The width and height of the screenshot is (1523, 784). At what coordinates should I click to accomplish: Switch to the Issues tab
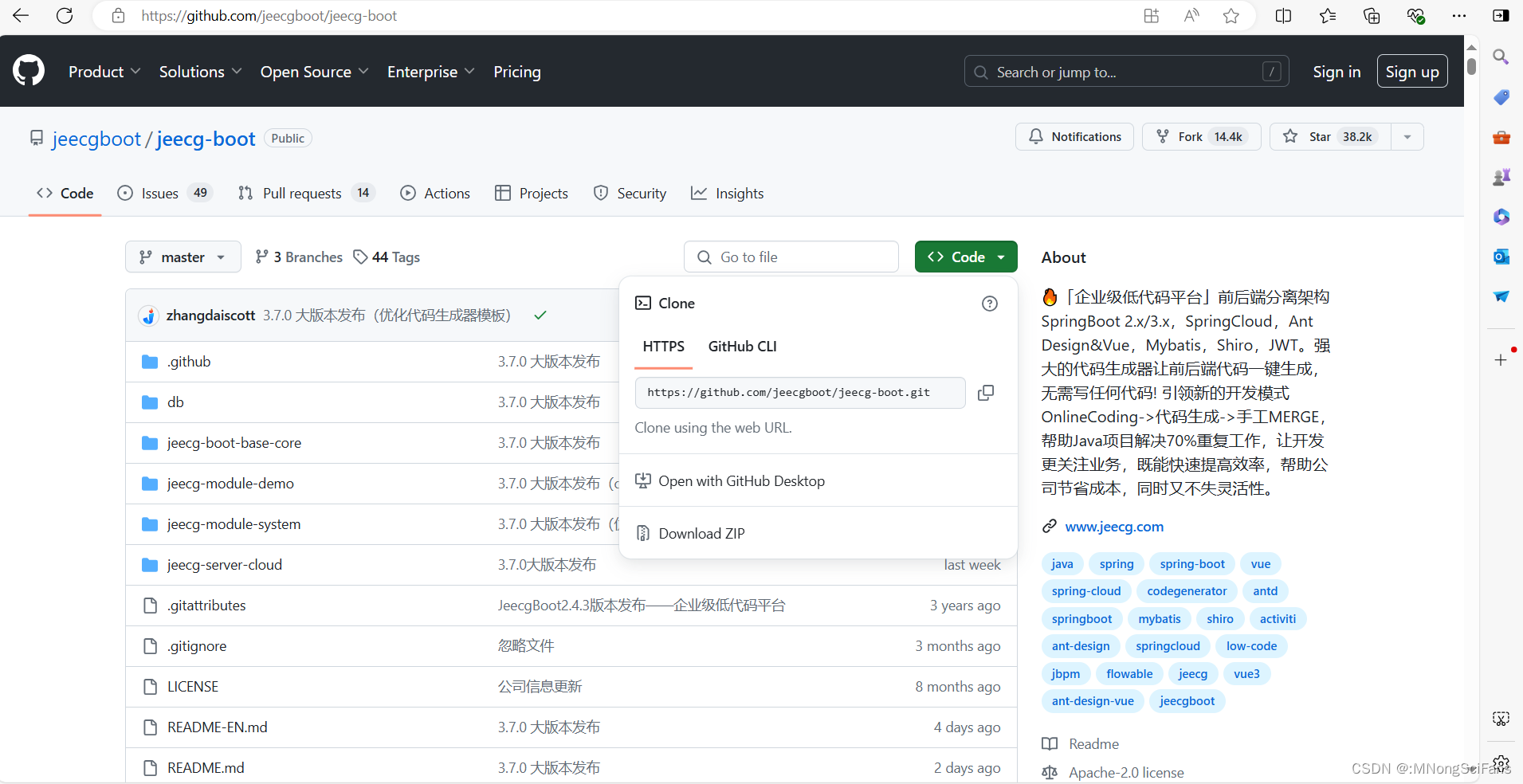coord(165,193)
